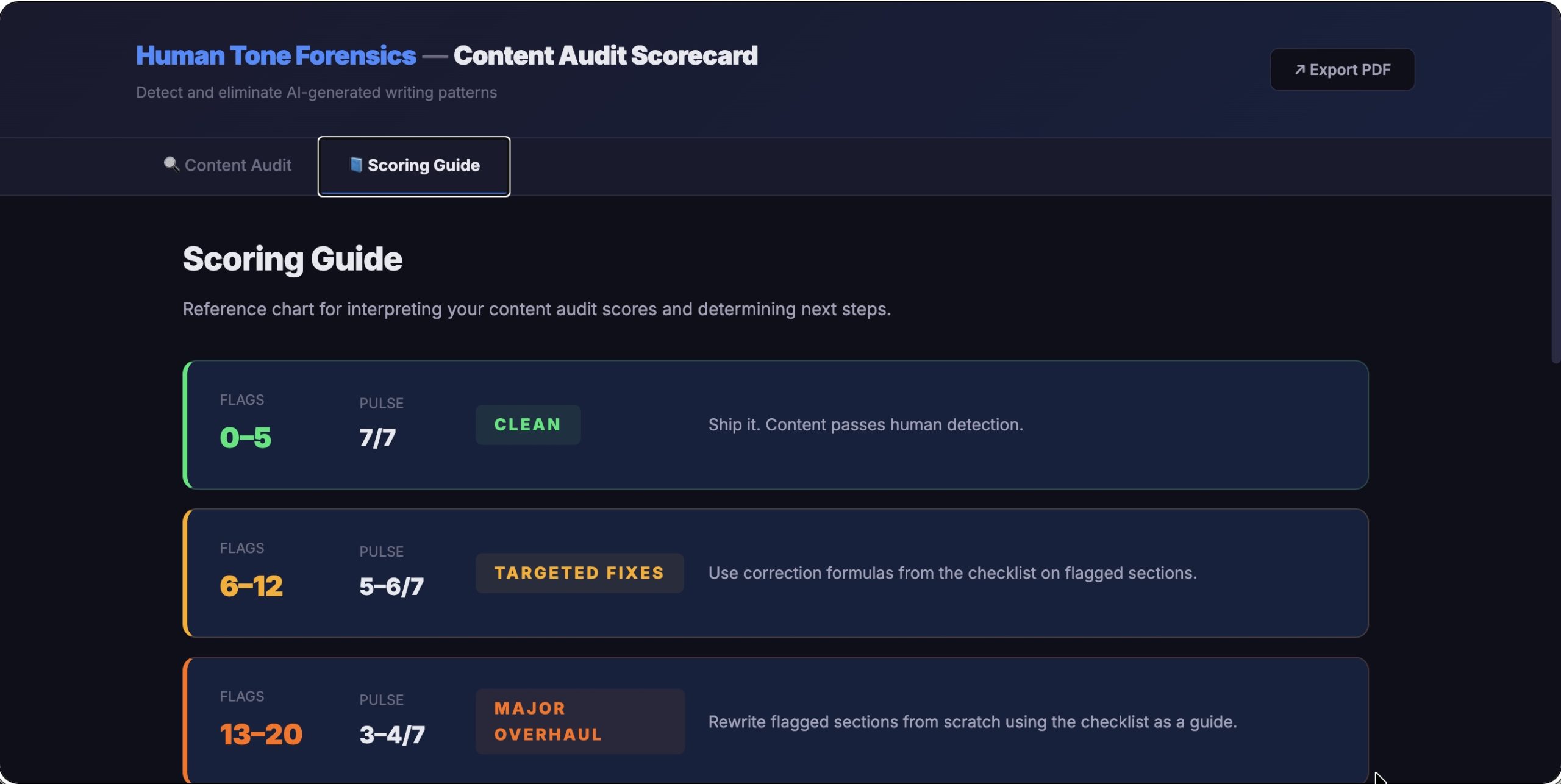
Task: Click the green CLEAN status badge
Action: tap(527, 424)
